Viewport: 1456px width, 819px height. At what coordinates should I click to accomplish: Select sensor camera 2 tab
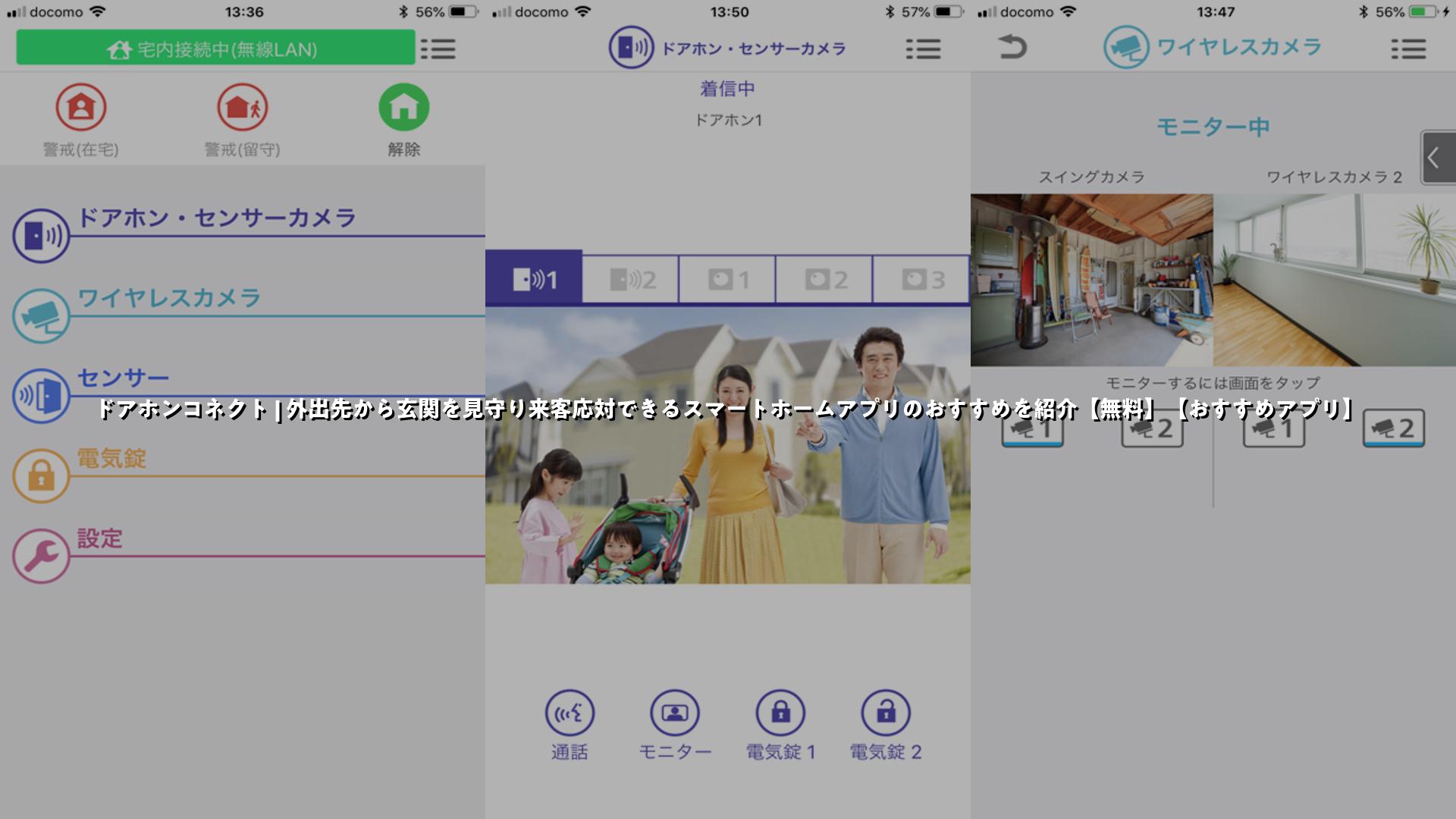coord(824,279)
